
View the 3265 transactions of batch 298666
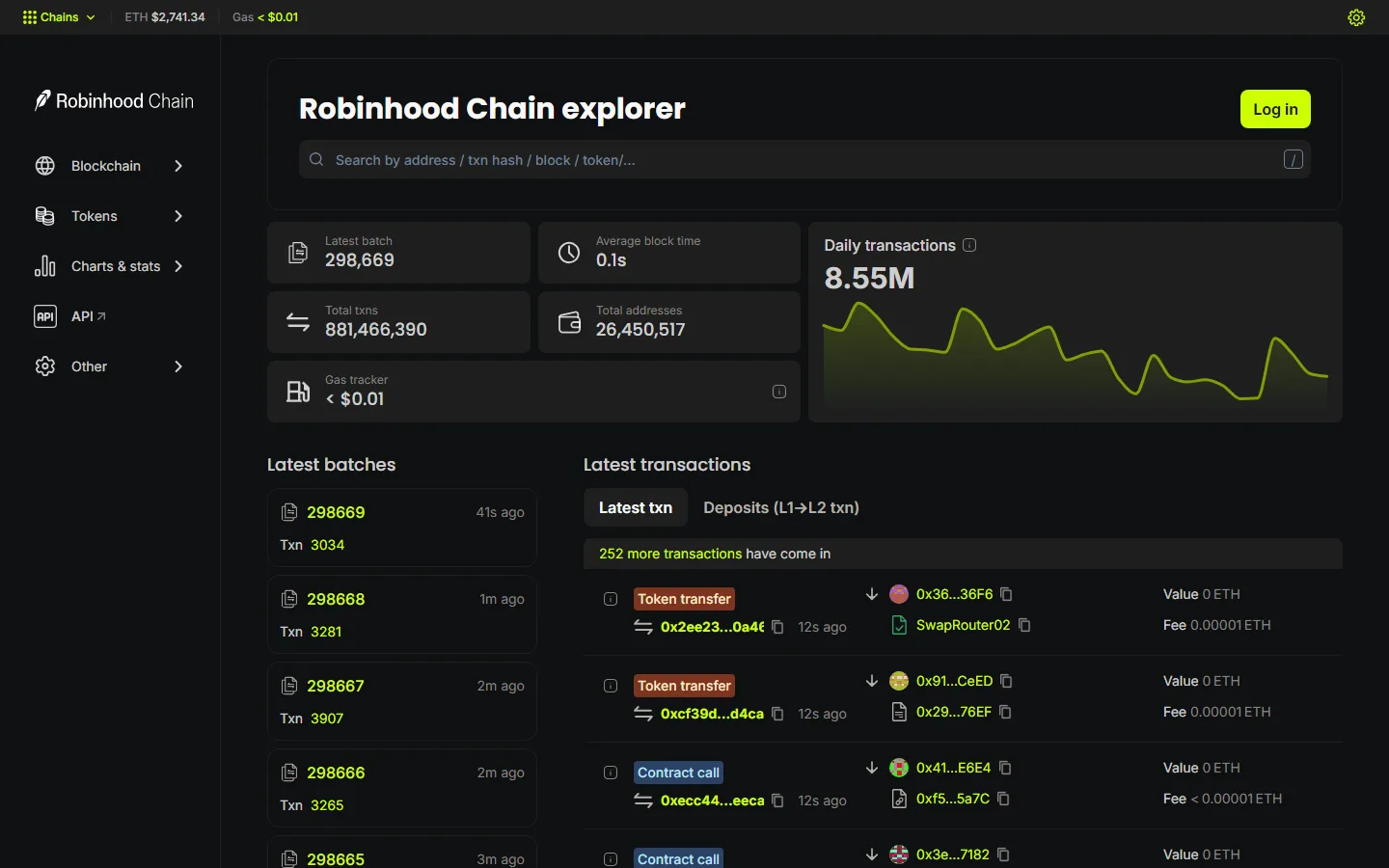point(327,805)
